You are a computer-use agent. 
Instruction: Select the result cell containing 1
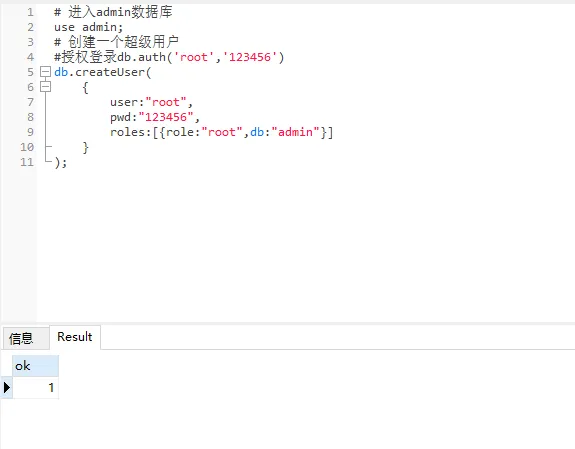[x=36, y=387]
